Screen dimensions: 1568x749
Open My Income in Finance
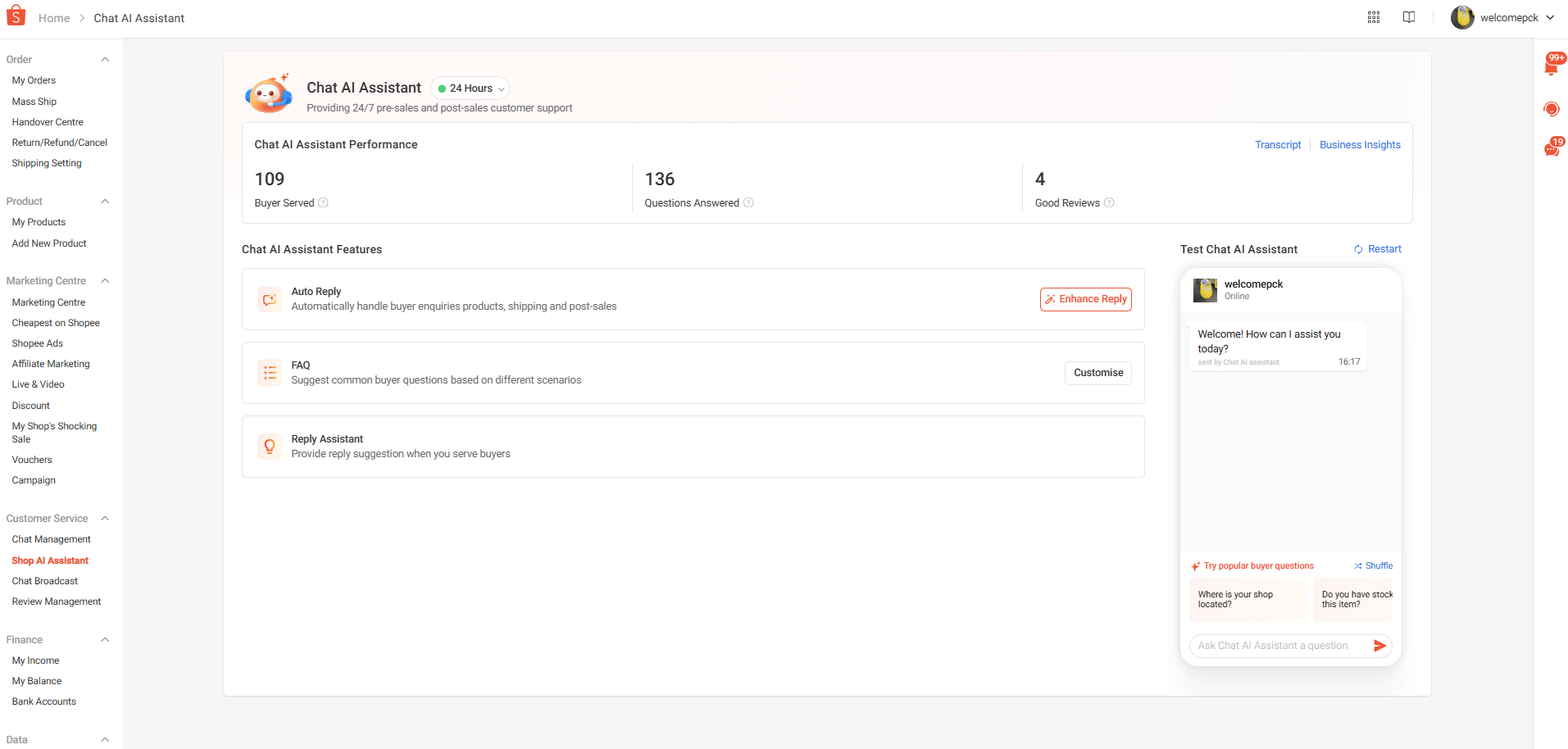click(35, 660)
